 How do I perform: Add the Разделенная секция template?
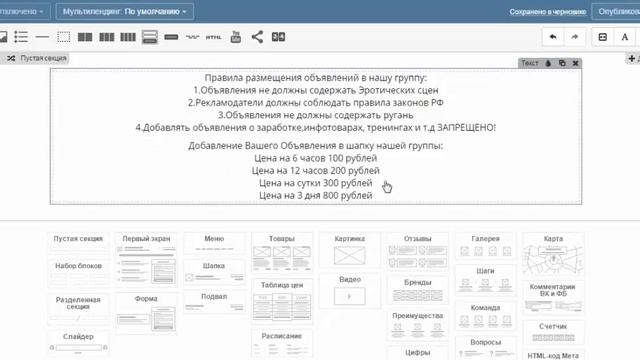pyautogui.click(x=78, y=309)
